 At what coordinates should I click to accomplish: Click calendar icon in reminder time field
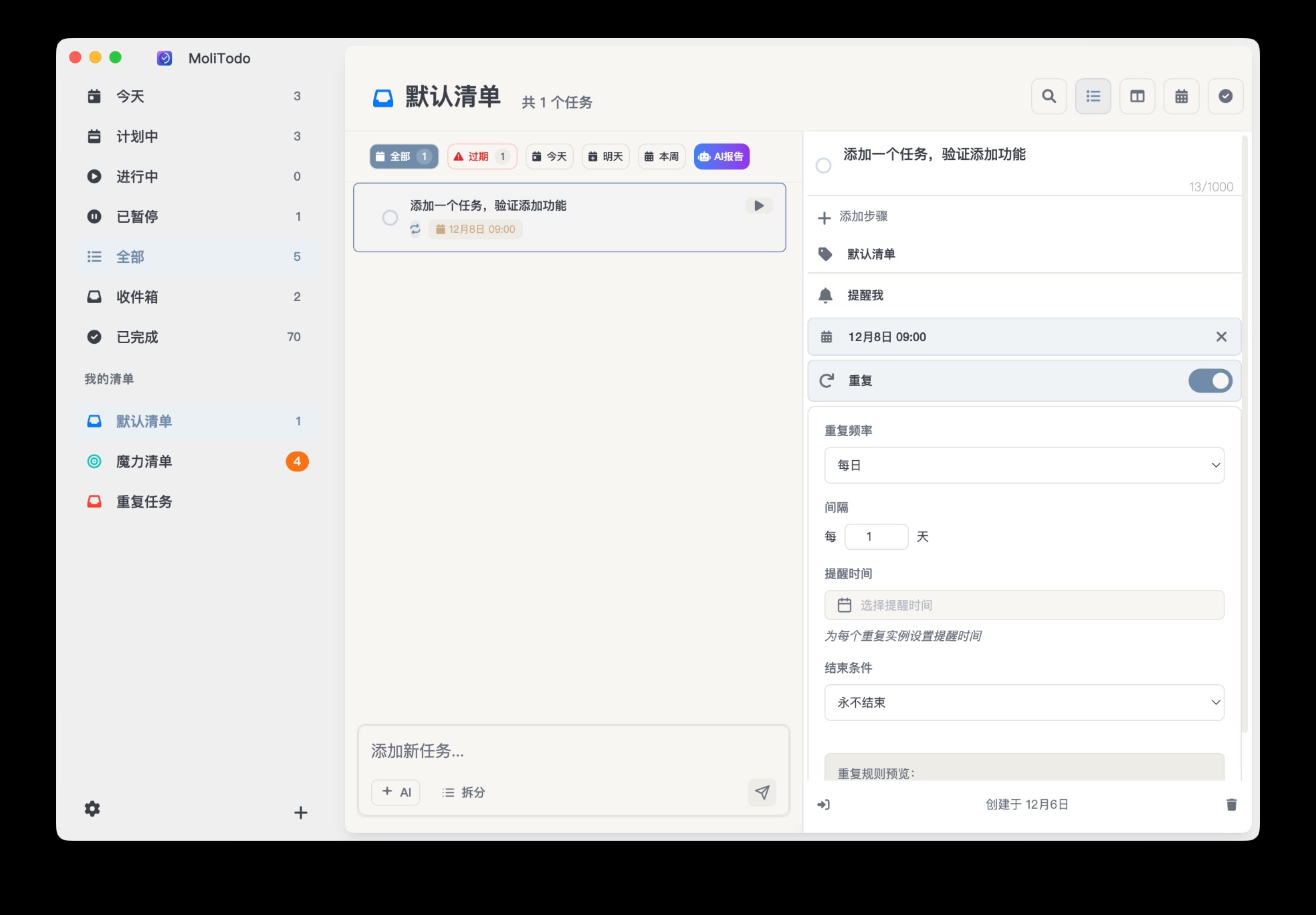[845, 605]
